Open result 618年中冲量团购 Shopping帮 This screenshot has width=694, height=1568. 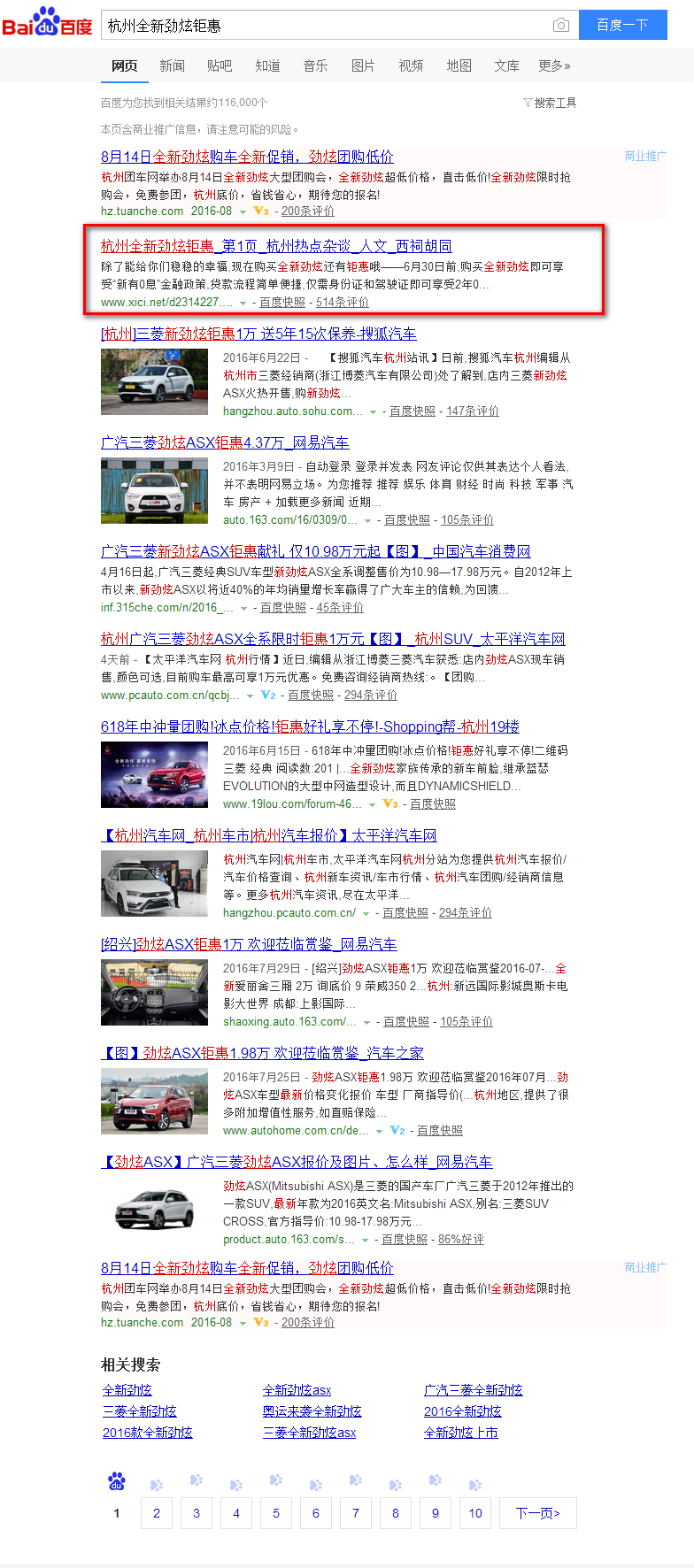pyautogui.click(x=310, y=726)
